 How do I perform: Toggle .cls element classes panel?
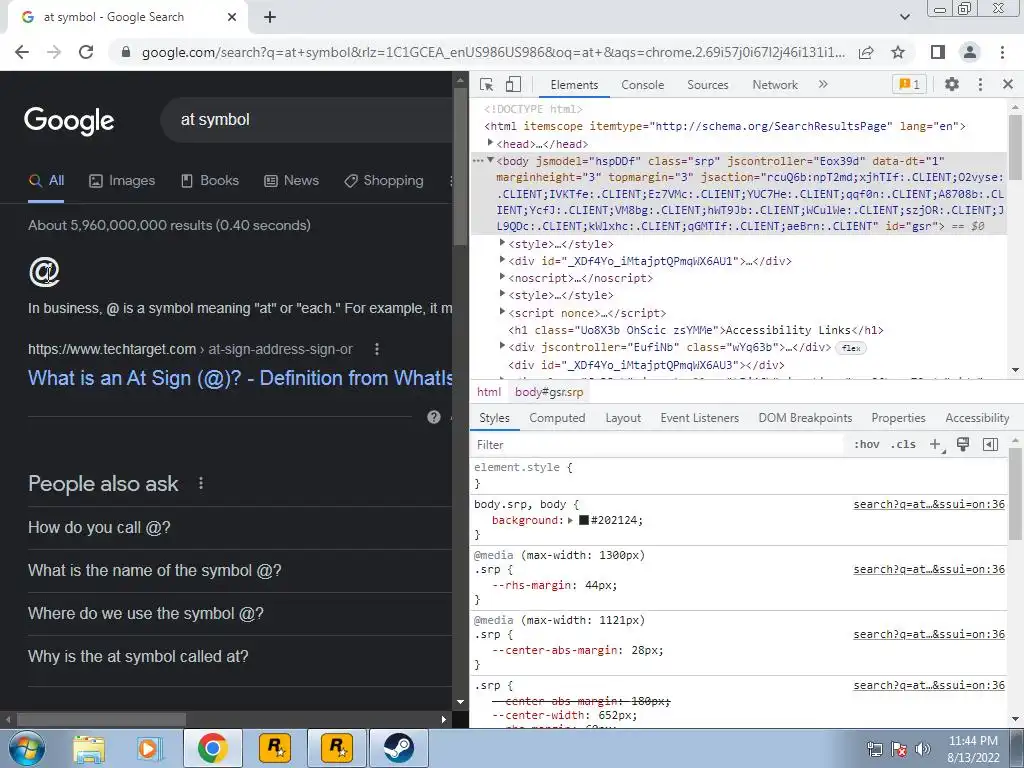point(903,445)
